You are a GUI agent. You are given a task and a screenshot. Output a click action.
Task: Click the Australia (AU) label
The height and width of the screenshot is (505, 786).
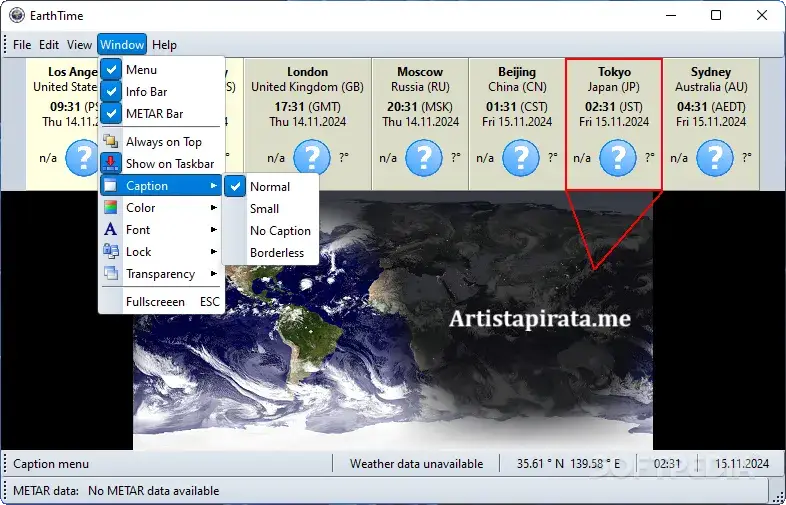tap(711, 87)
